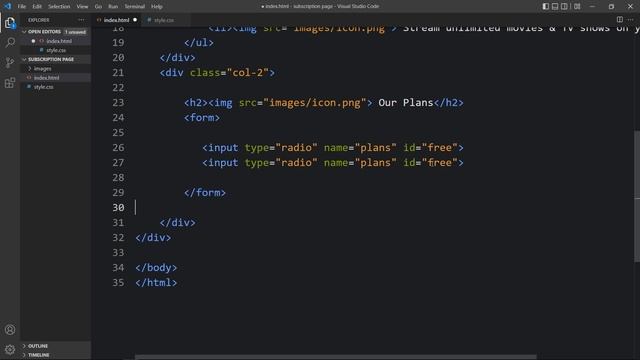Image resolution: width=640 pixels, height=360 pixels.
Task: Open the Go menu
Action: pyautogui.click(x=98, y=6)
